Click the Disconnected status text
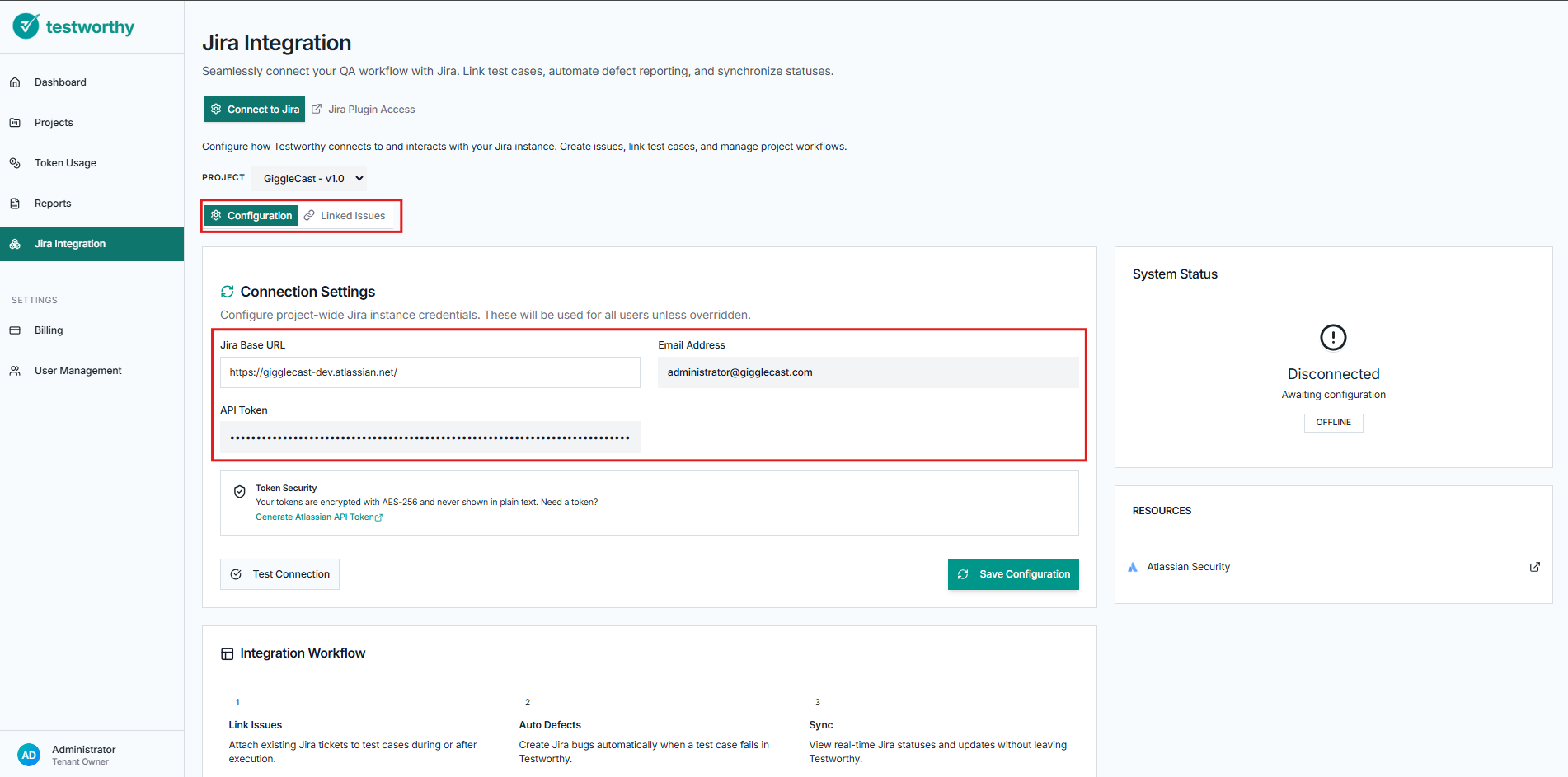1568x777 pixels. click(1333, 374)
